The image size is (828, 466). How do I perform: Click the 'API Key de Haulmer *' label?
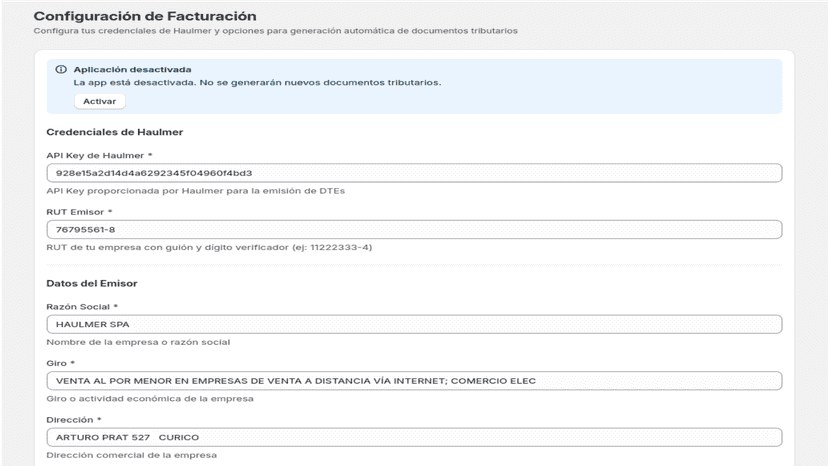point(99,155)
